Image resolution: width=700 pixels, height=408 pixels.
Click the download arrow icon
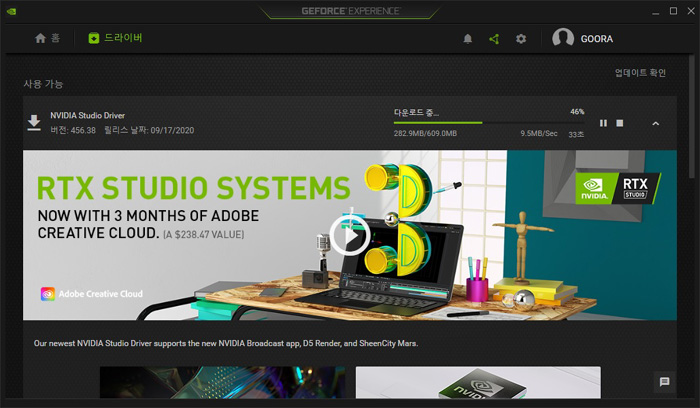point(34,123)
